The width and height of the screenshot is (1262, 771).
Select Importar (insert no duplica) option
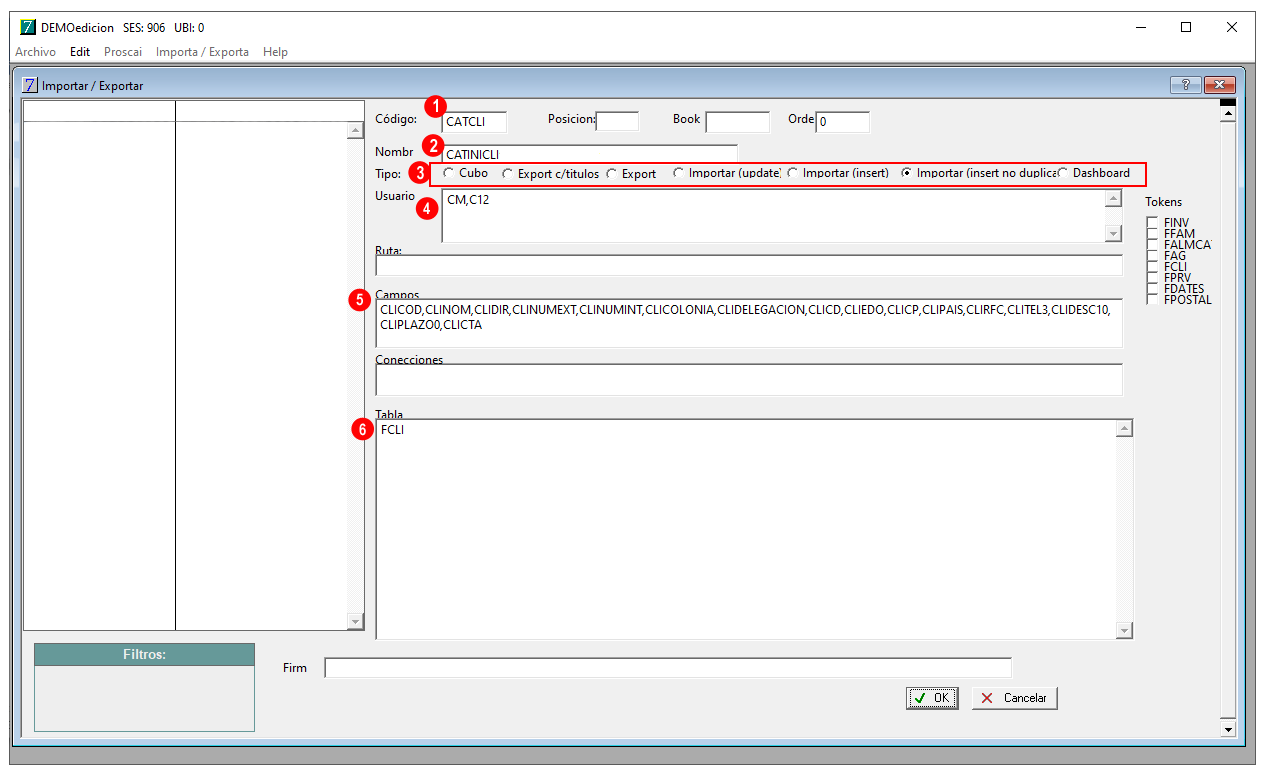pyautogui.click(x=906, y=173)
